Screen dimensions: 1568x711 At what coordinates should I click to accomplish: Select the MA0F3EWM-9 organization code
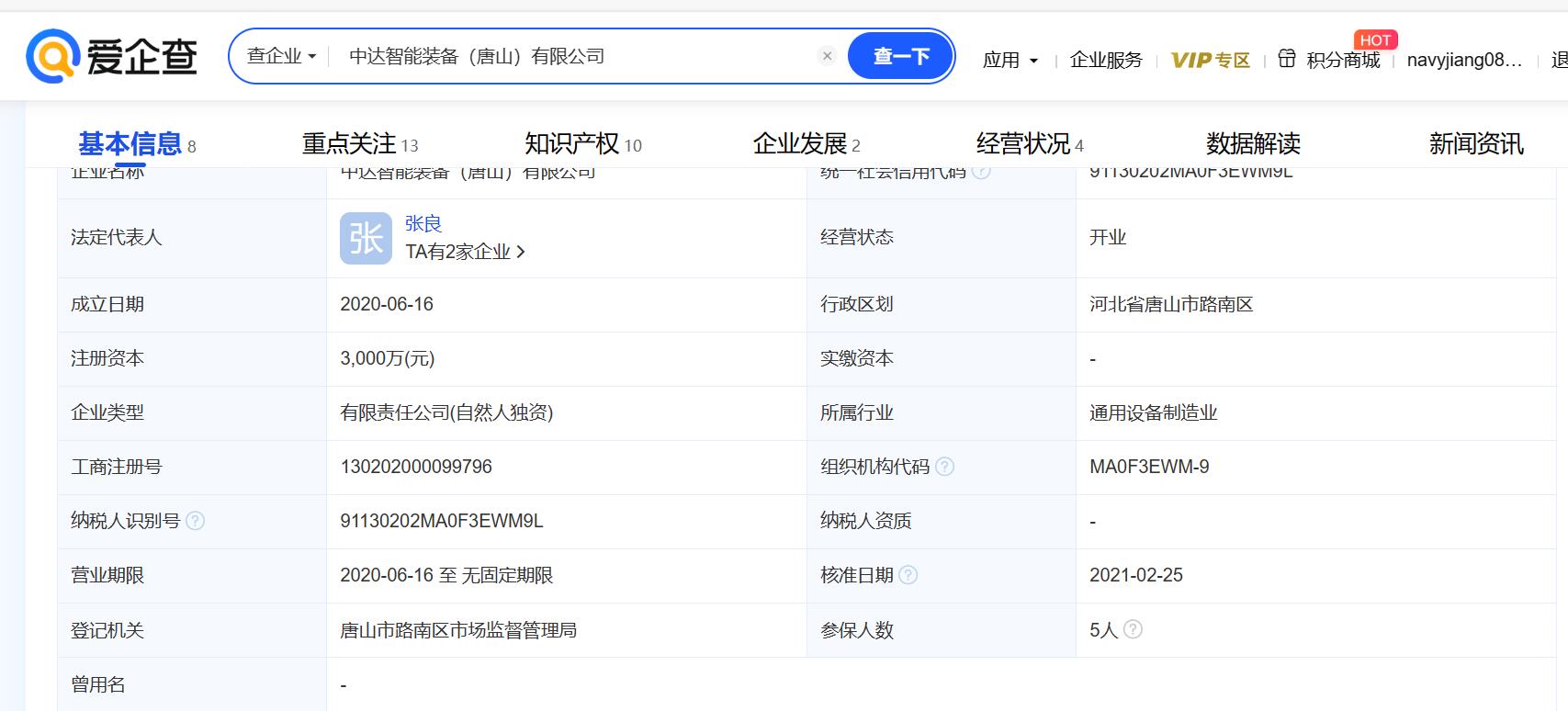pos(1149,467)
